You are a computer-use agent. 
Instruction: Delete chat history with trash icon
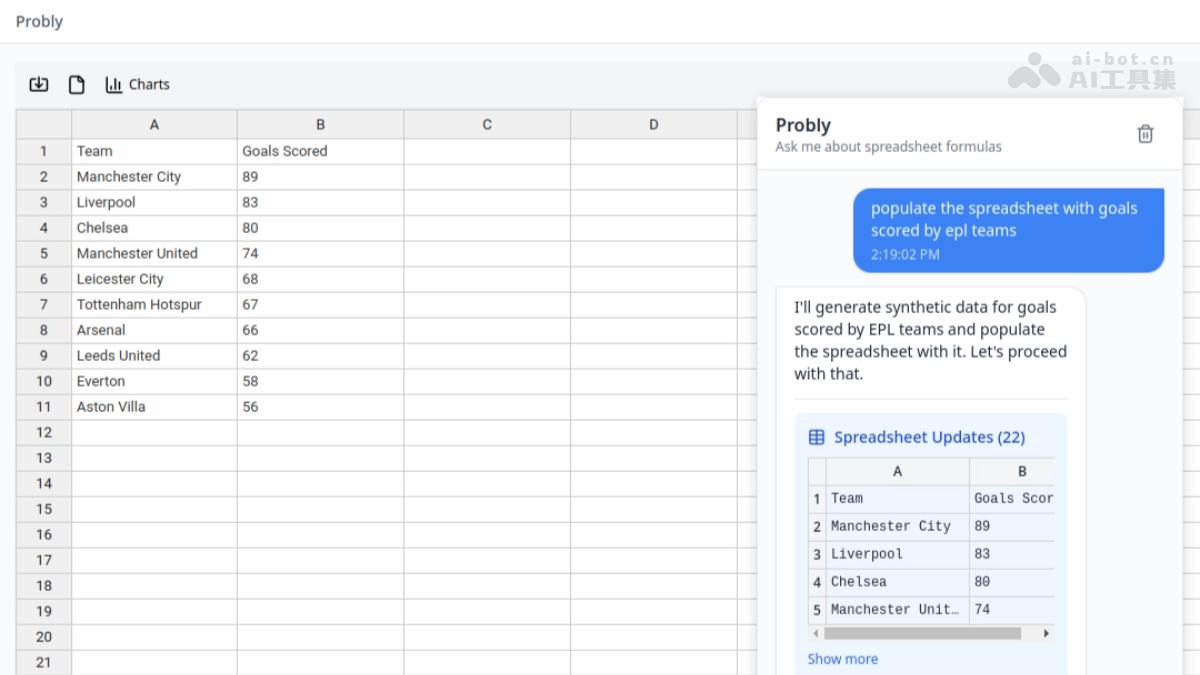point(1145,134)
